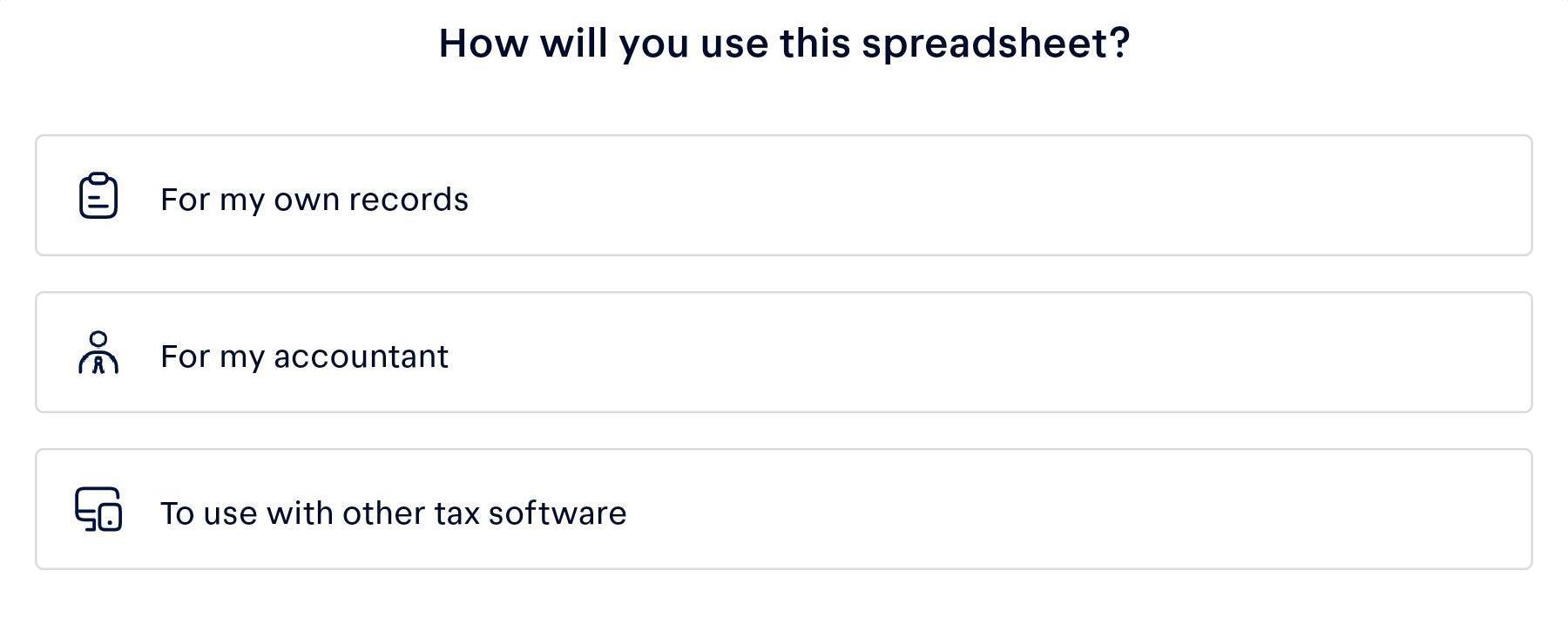Click the 'For my own records' label text

(314, 200)
